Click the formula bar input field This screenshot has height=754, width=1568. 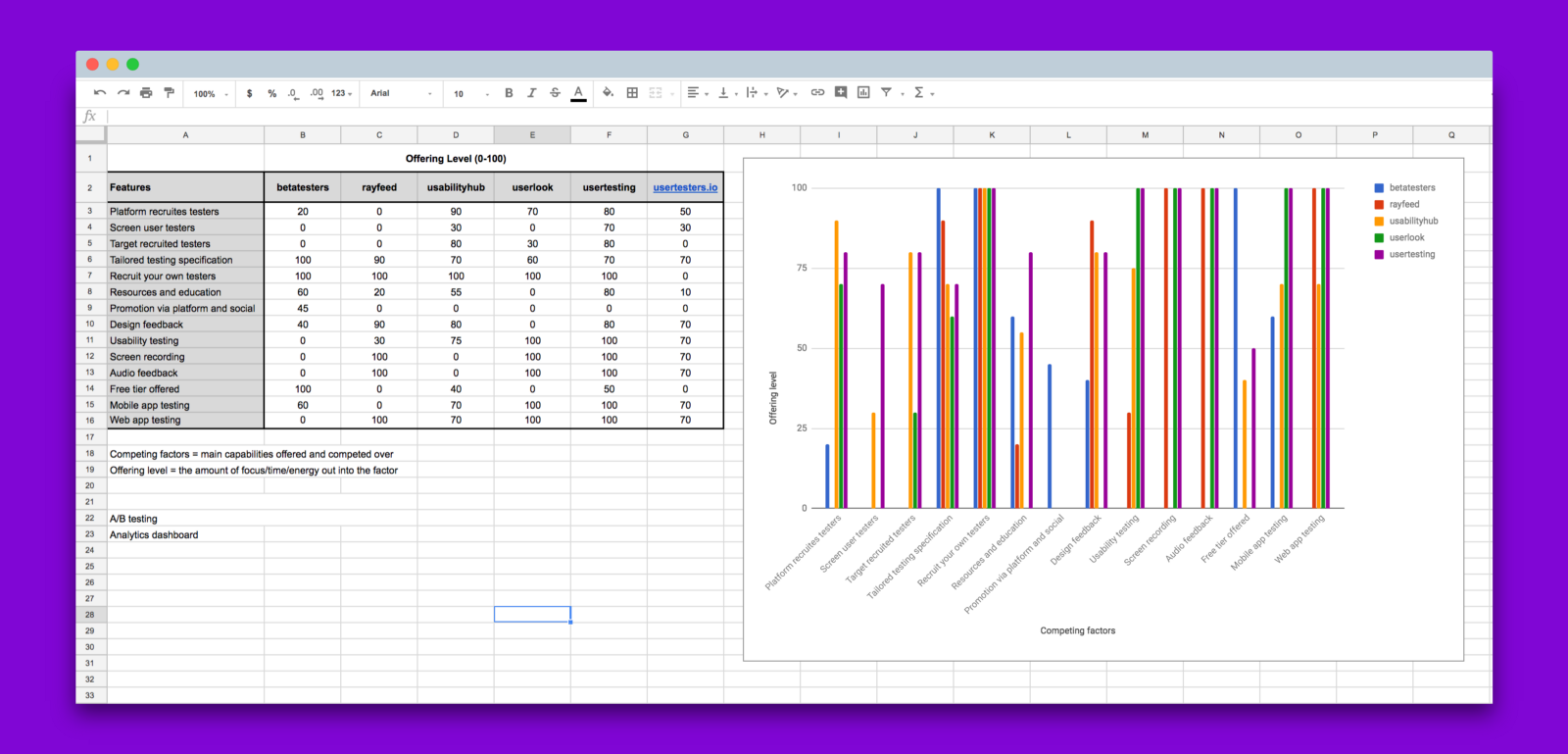pyautogui.click(x=799, y=116)
